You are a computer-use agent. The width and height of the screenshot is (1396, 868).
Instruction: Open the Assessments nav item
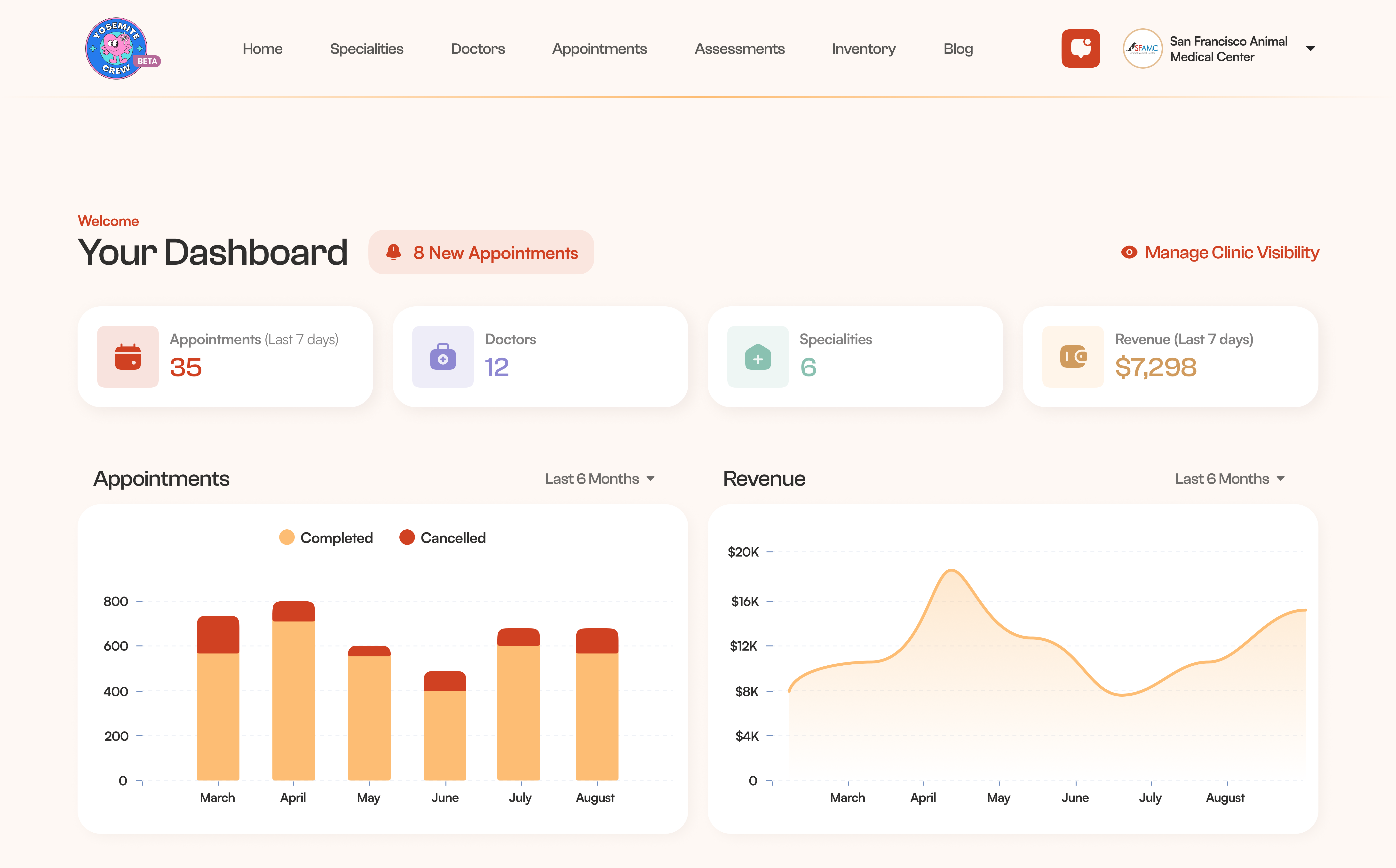(x=739, y=49)
